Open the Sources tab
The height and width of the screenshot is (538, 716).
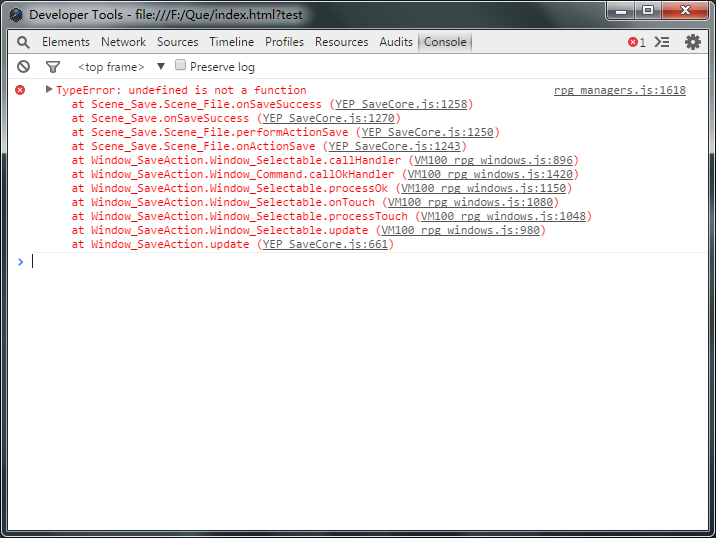(x=178, y=42)
